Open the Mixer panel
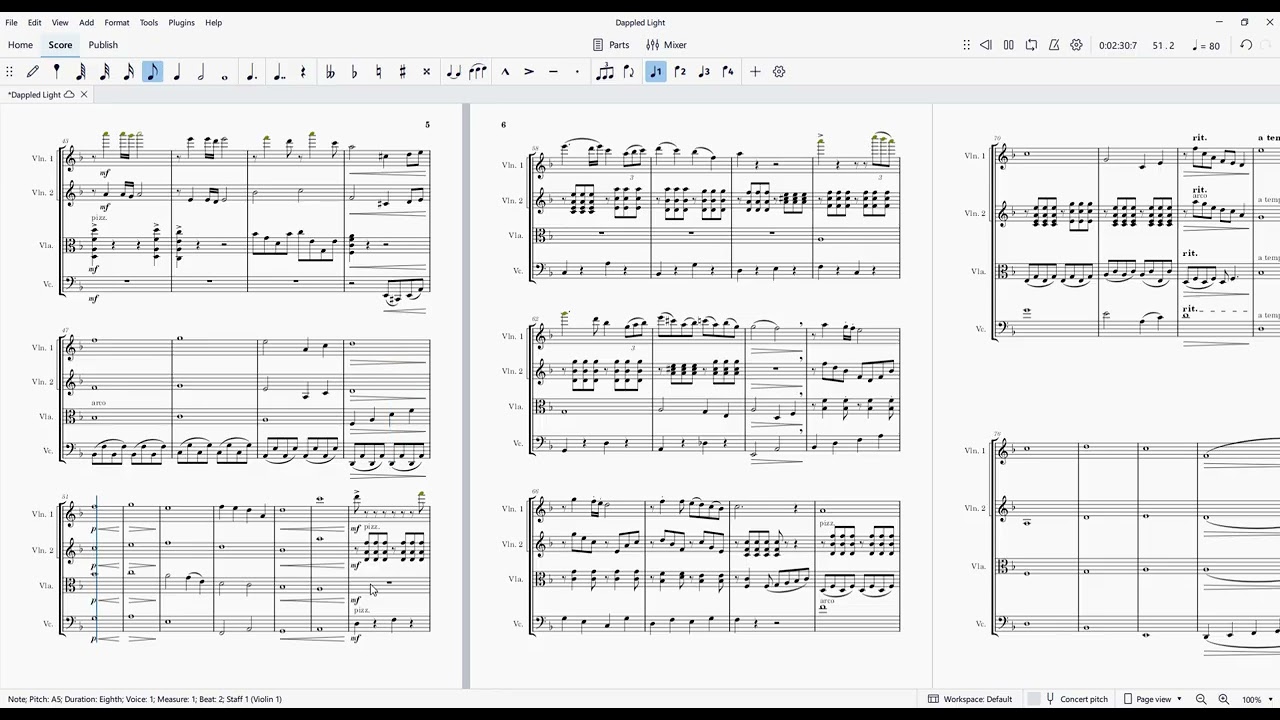This screenshot has height=720, width=1280. tap(666, 45)
